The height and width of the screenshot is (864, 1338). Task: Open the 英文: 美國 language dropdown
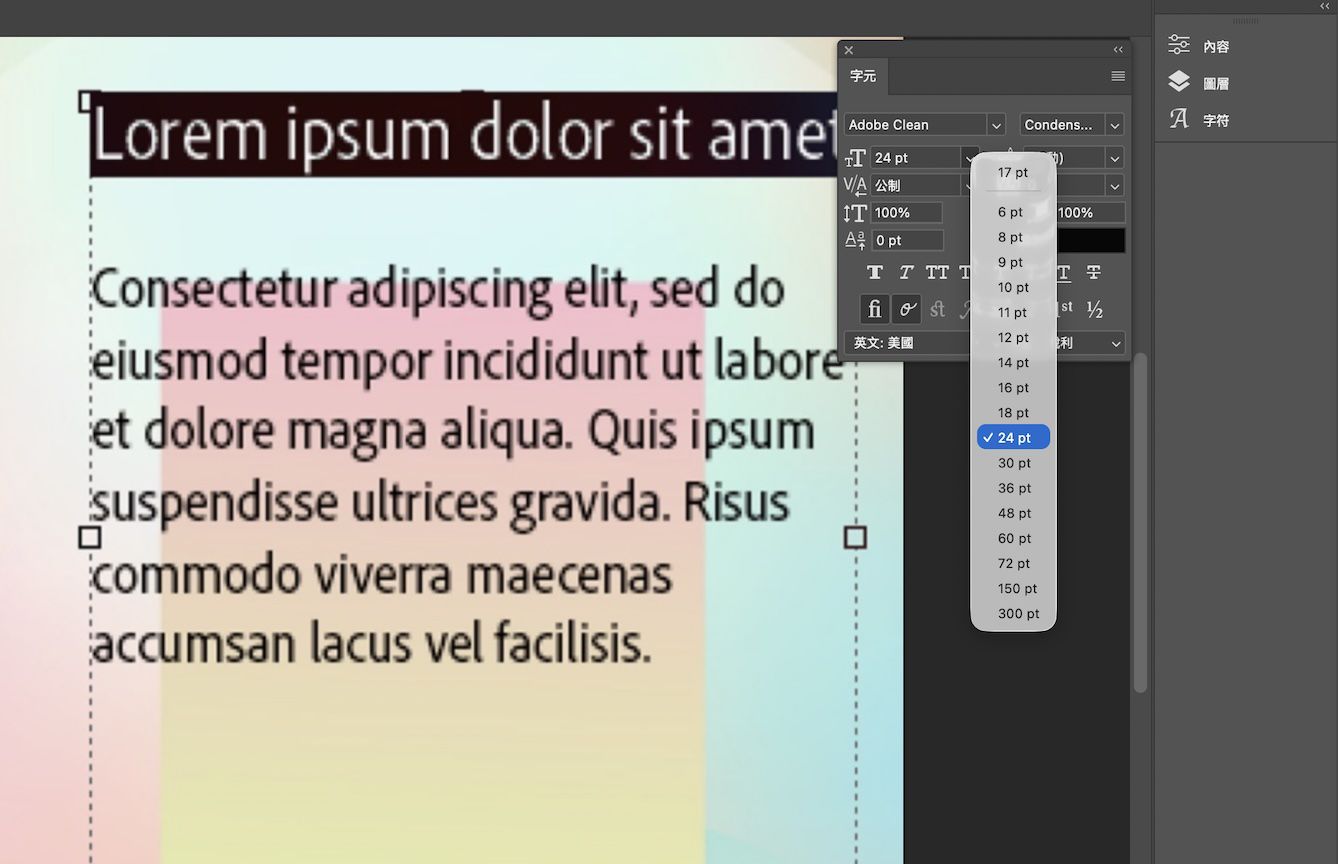pyautogui.click(x=907, y=343)
